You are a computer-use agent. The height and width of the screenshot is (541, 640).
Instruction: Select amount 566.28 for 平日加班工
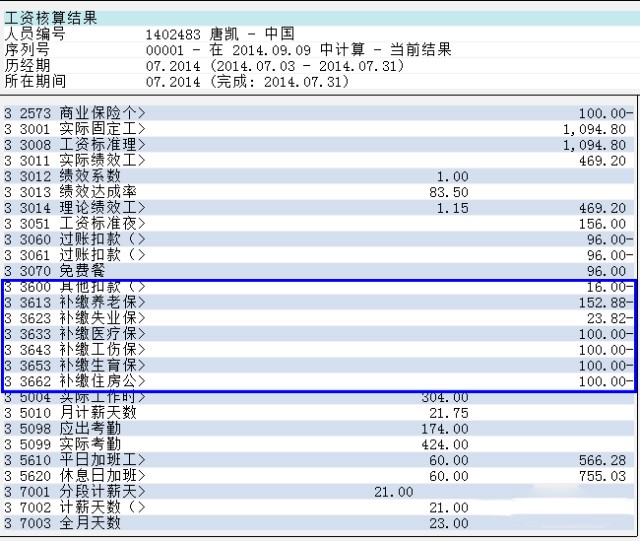coord(604,460)
